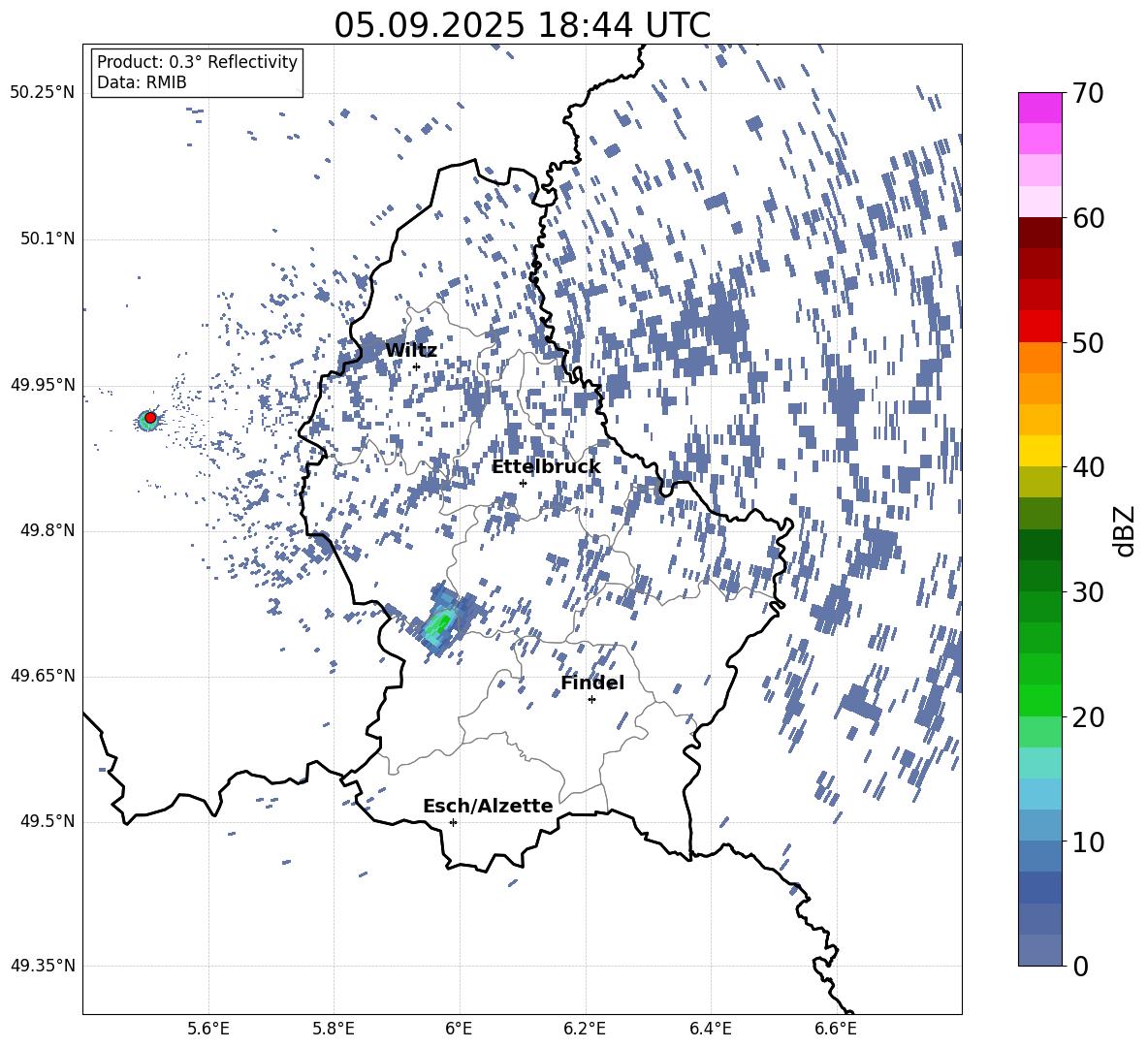
Task: Click the 30 colorbar tick label
Action: pyautogui.click(x=1088, y=592)
